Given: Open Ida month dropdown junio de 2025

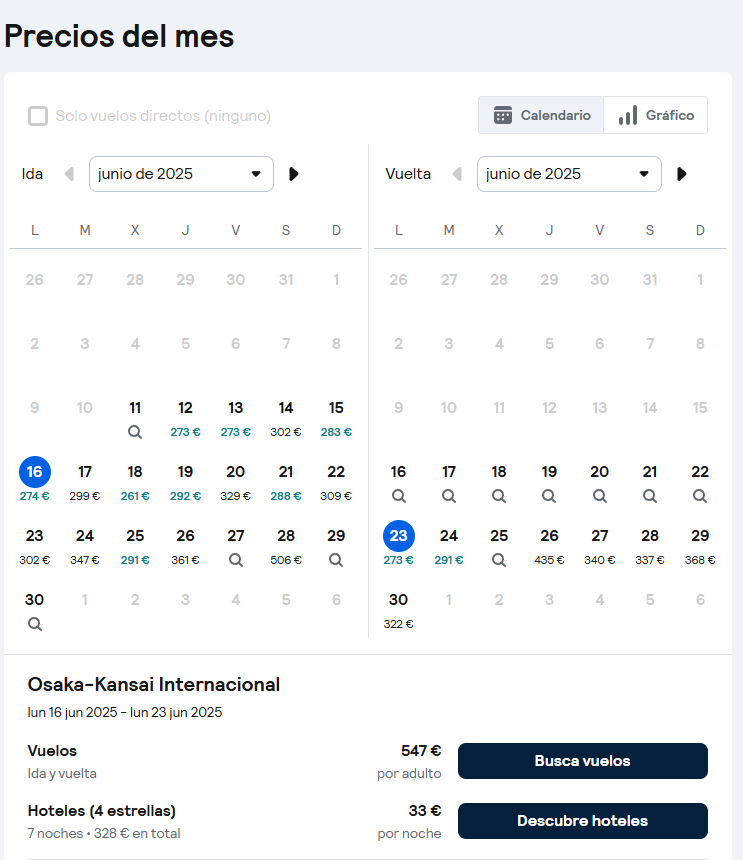Looking at the screenshot, I should tap(182, 174).
